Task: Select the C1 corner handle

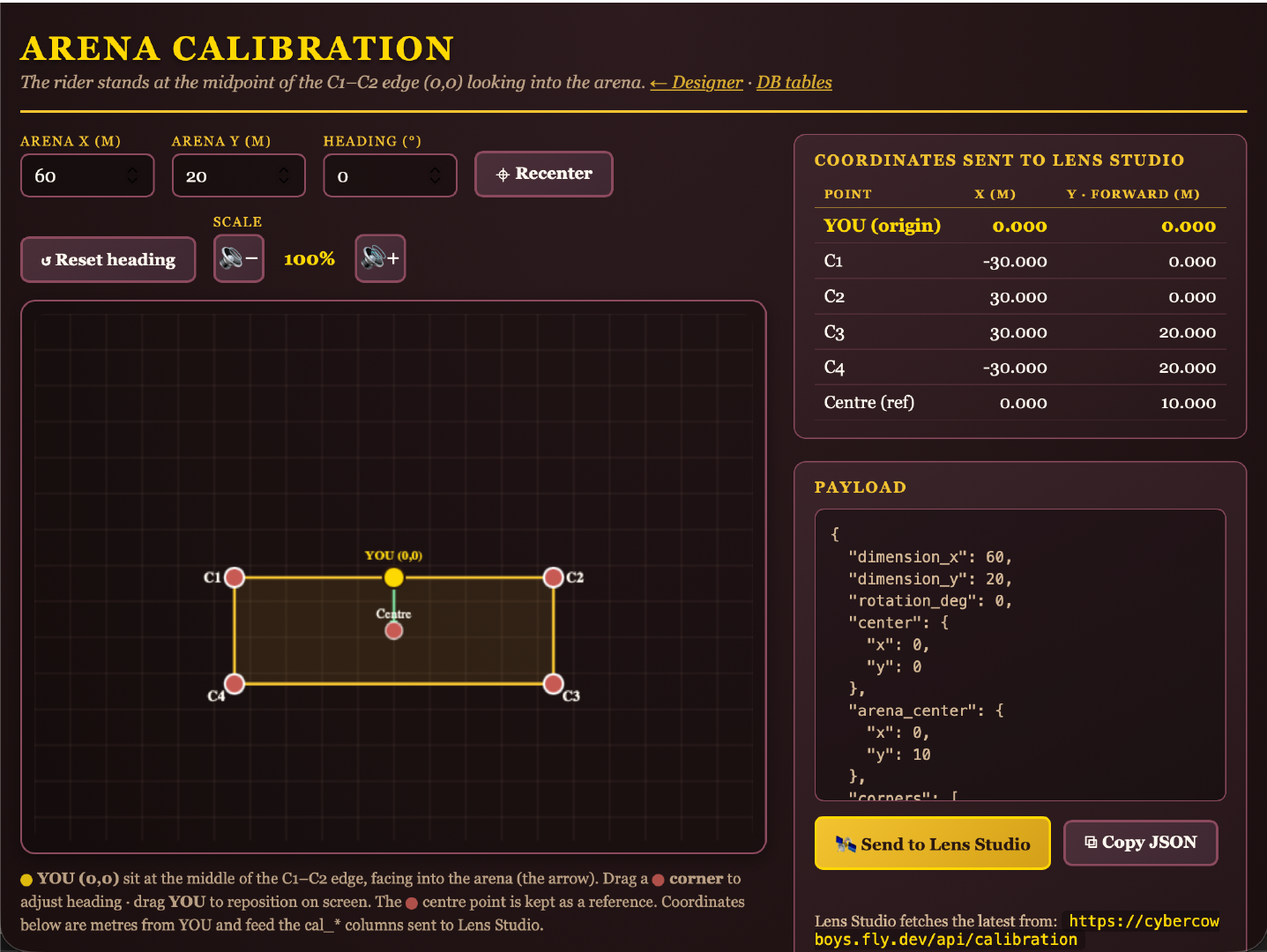Action: click(235, 577)
